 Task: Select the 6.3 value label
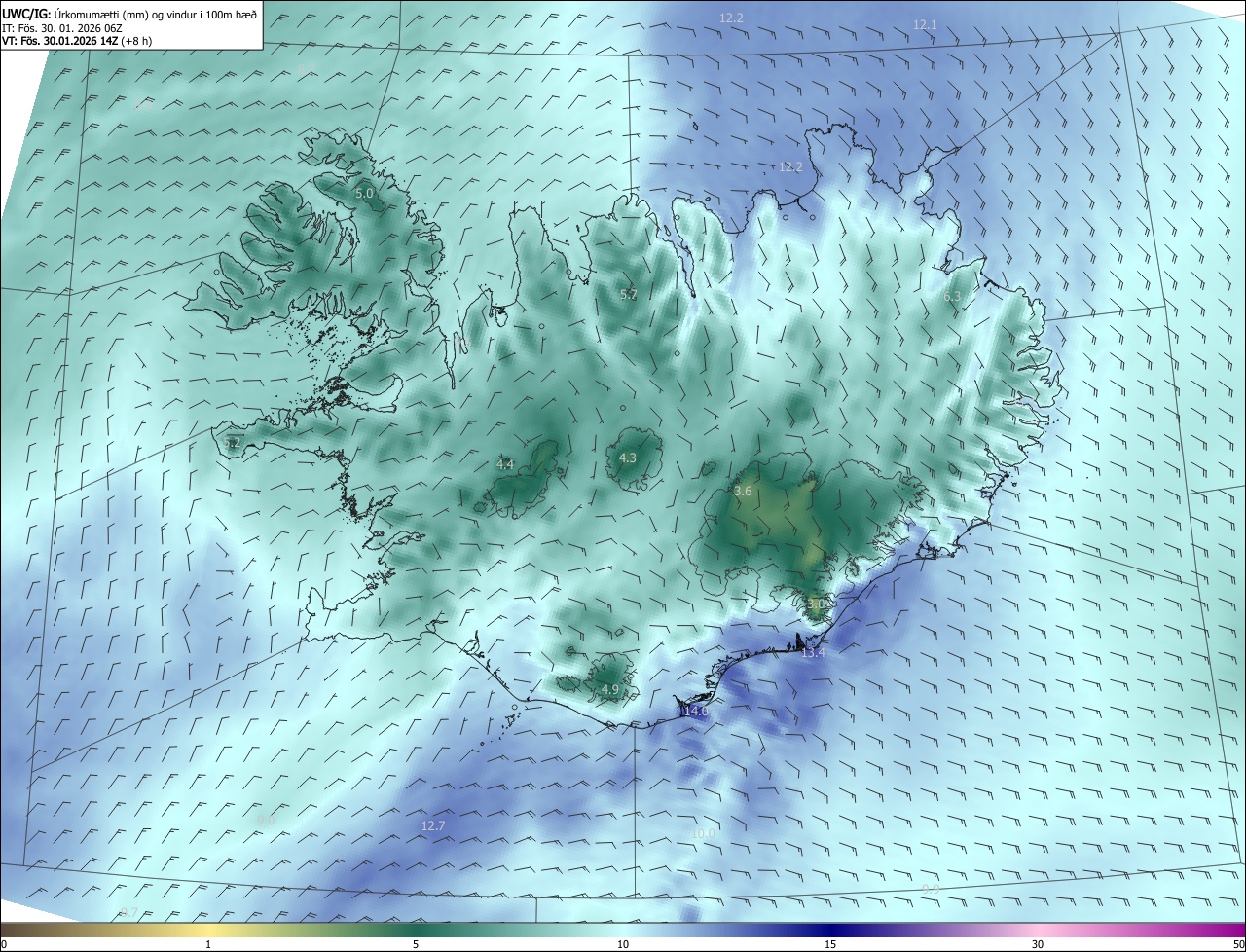coord(951,296)
